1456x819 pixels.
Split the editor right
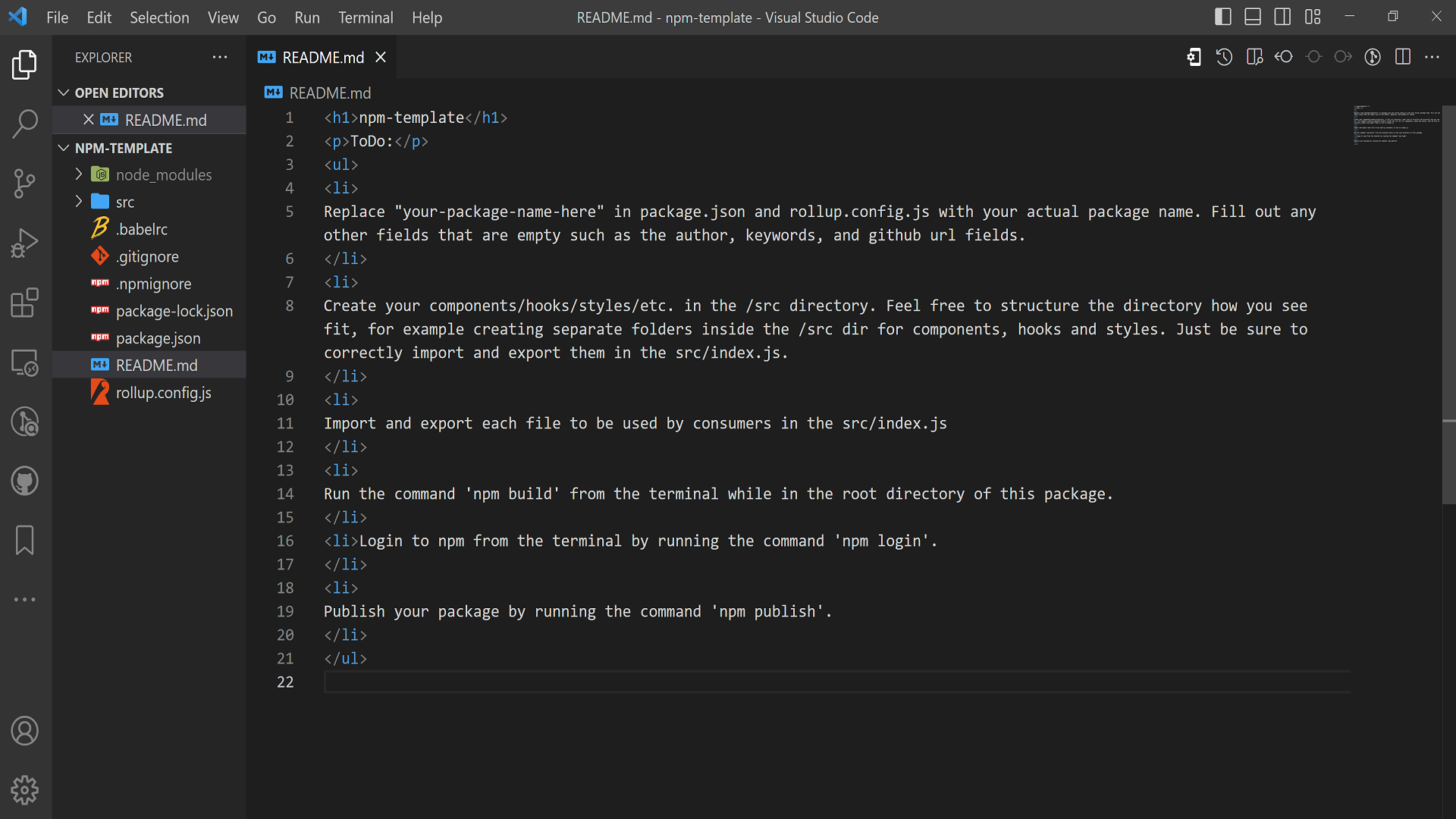click(1403, 57)
